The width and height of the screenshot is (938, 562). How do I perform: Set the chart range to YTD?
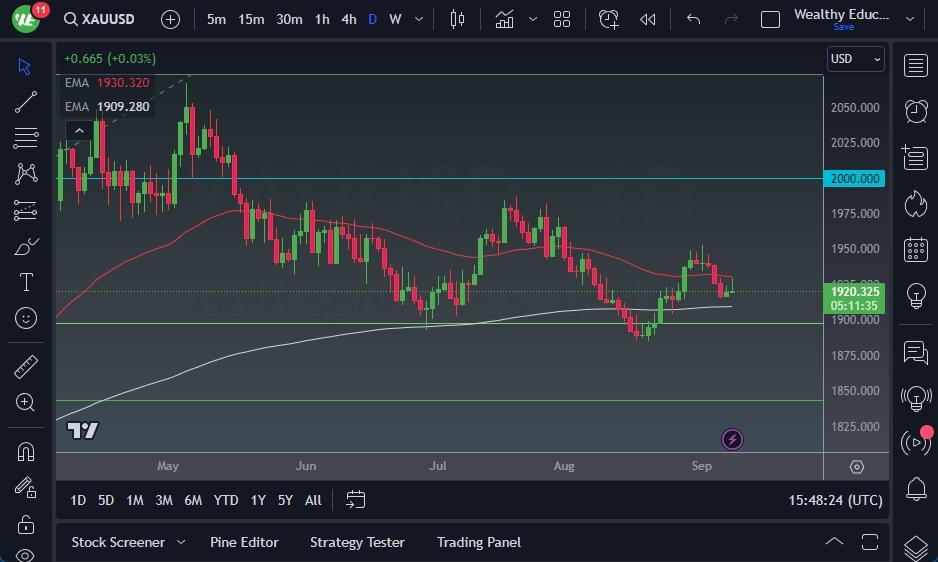(x=226, y=500)
